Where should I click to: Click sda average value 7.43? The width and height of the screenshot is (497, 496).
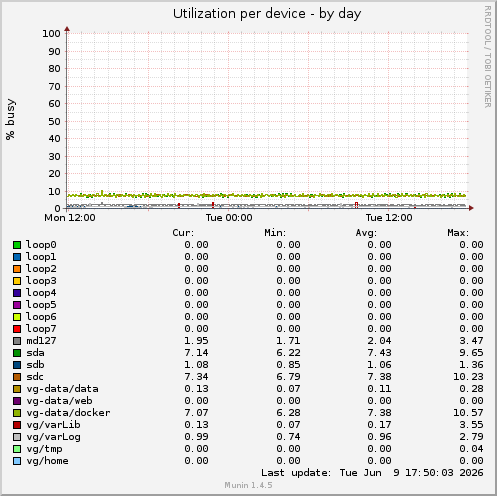(379, 353)
